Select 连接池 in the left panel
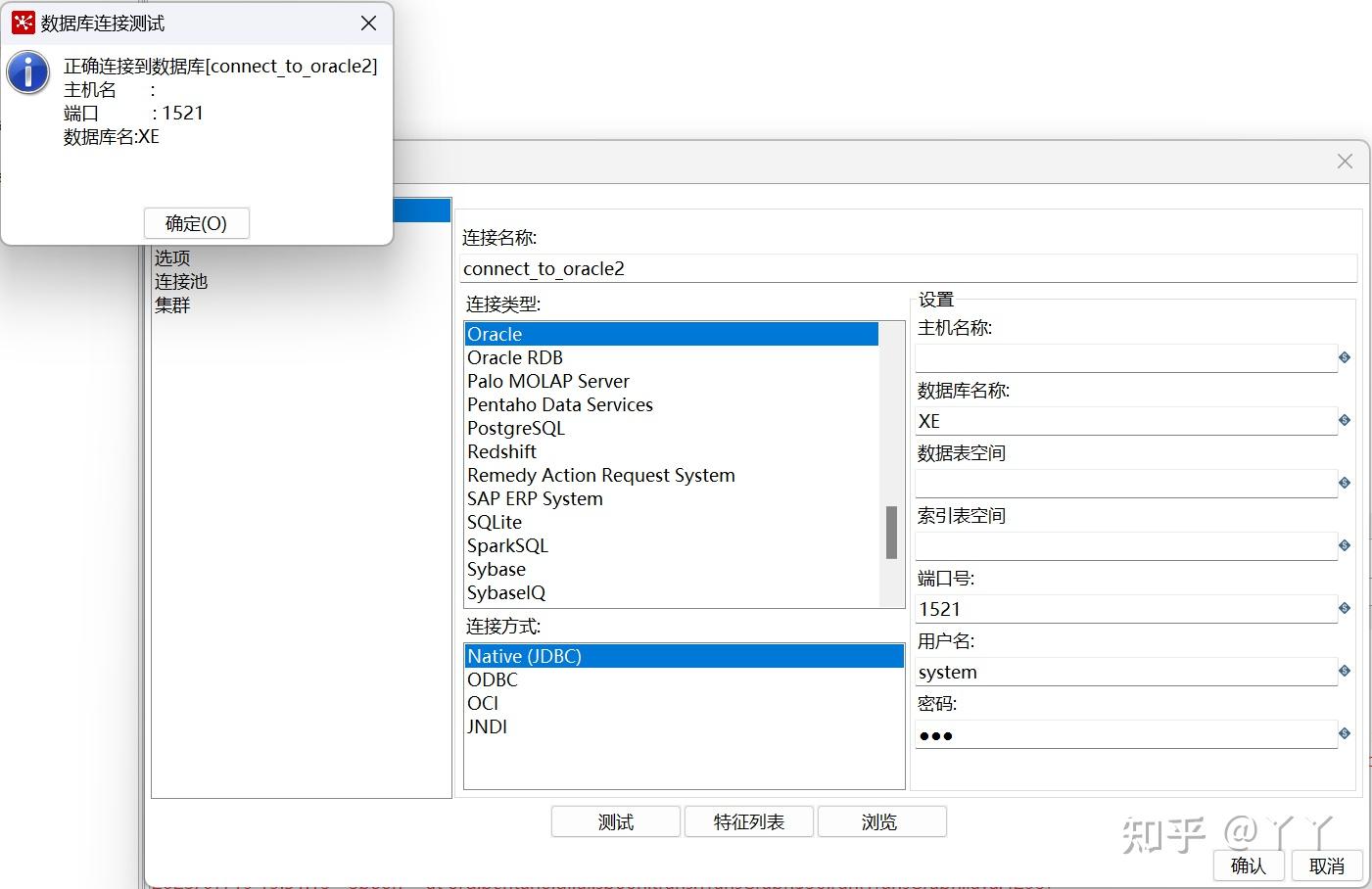The image size is (1372, 889). pyautogui.click(x=181, y=281)
